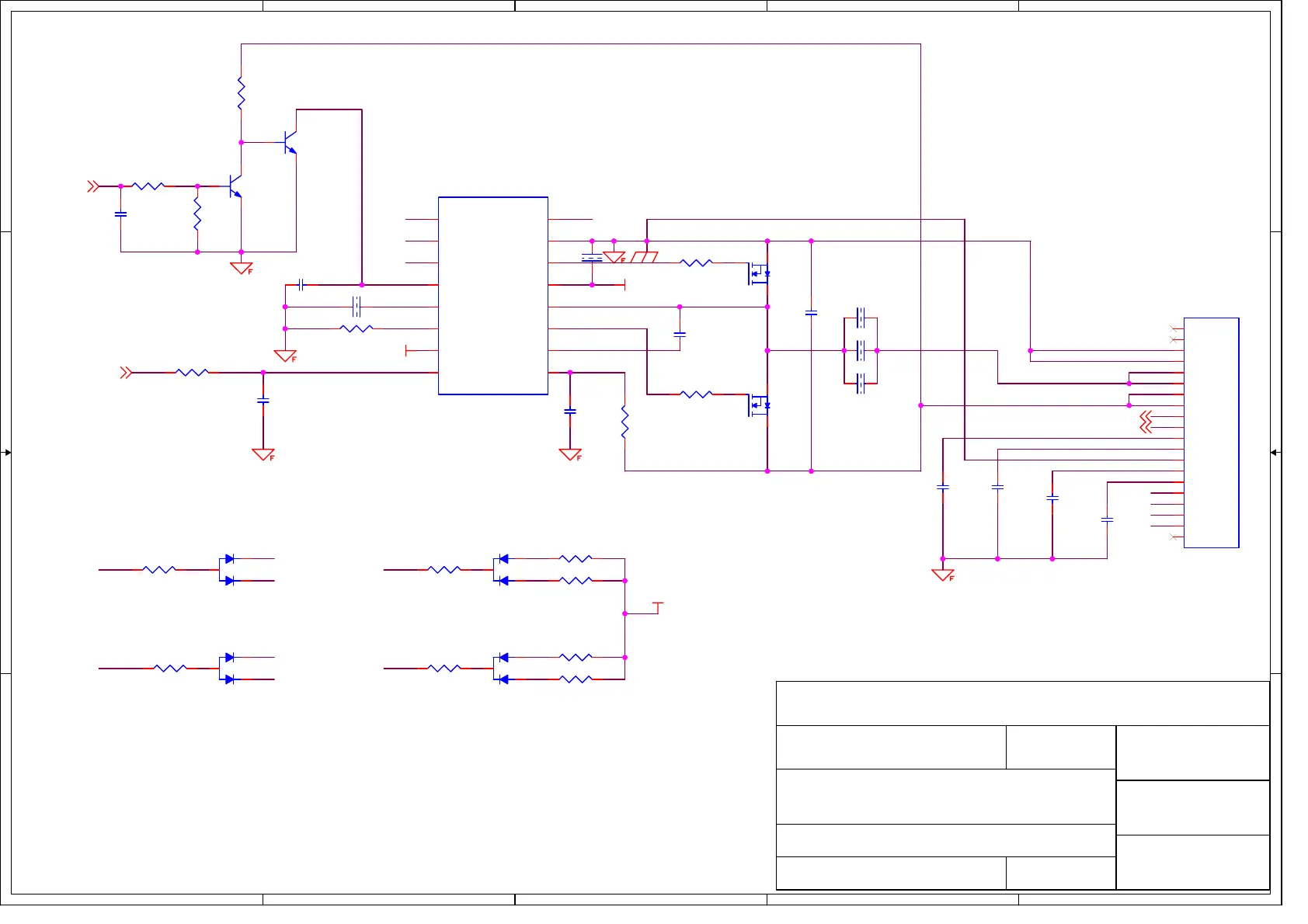The width and height of the screenshot is (1308, 924).
Task: Click the double-arrow port symbols left of connector
Action: (x=1145, y=422)
